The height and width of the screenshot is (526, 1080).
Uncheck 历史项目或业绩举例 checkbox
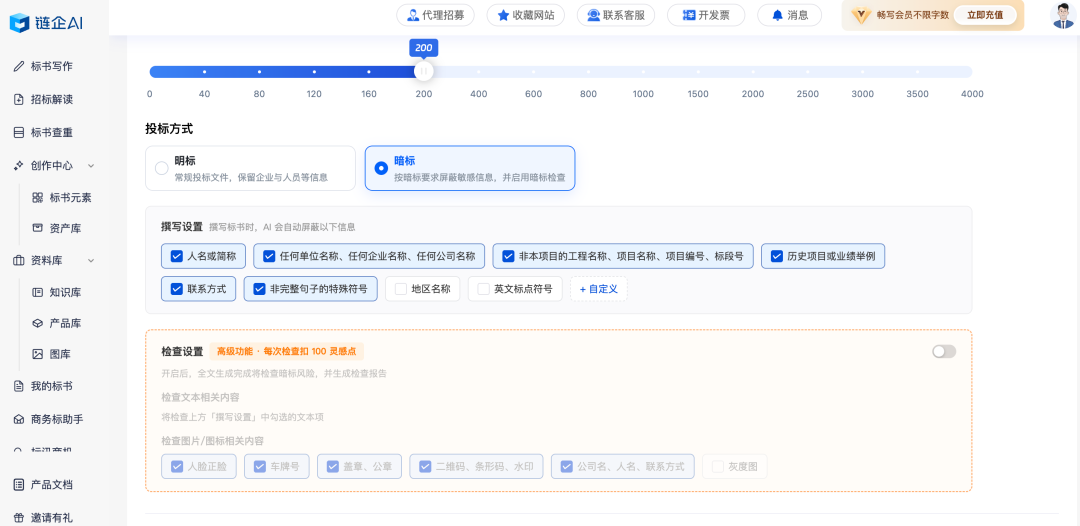[776, 257]
